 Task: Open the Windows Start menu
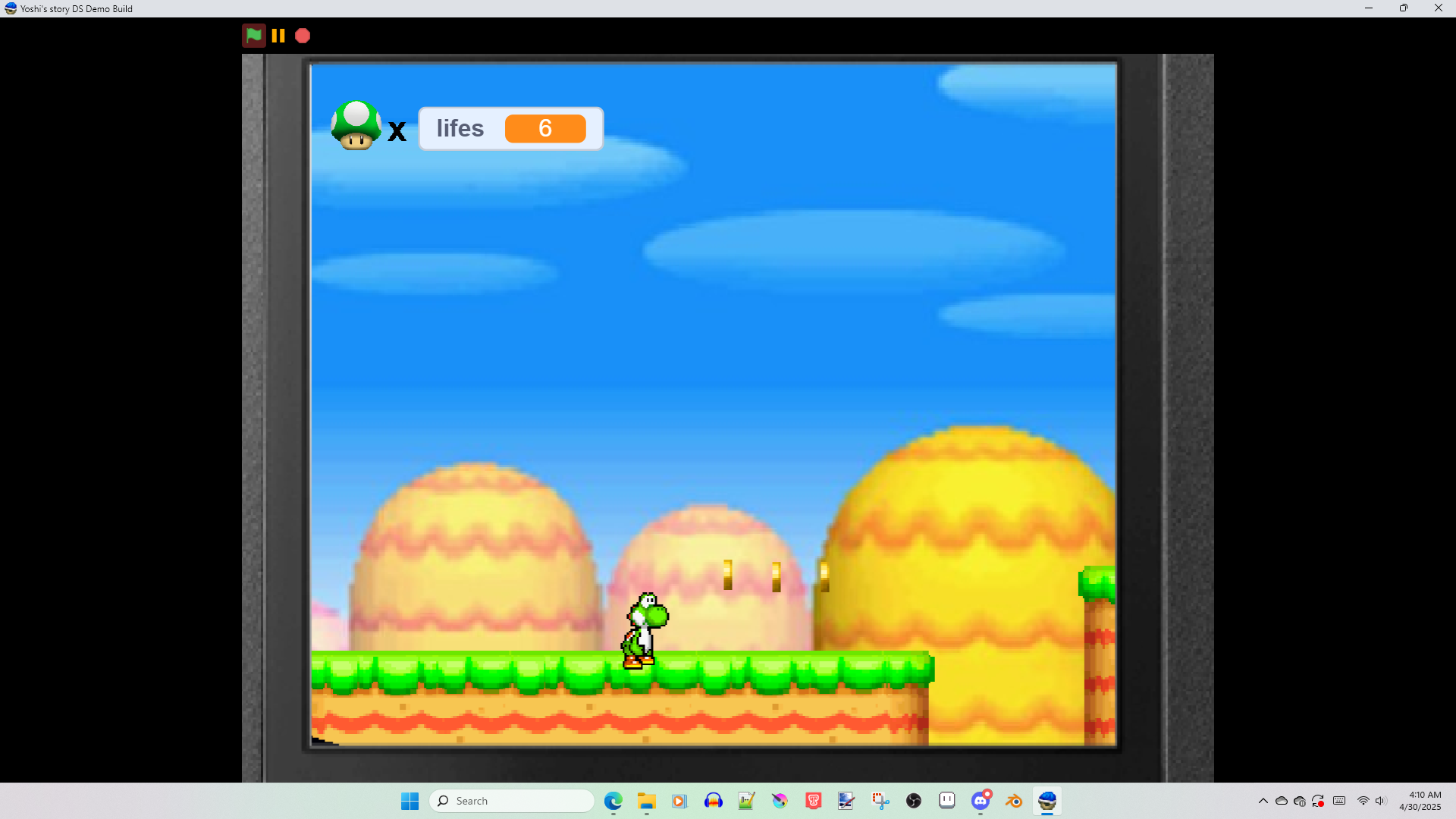click(x=410, y=801)
